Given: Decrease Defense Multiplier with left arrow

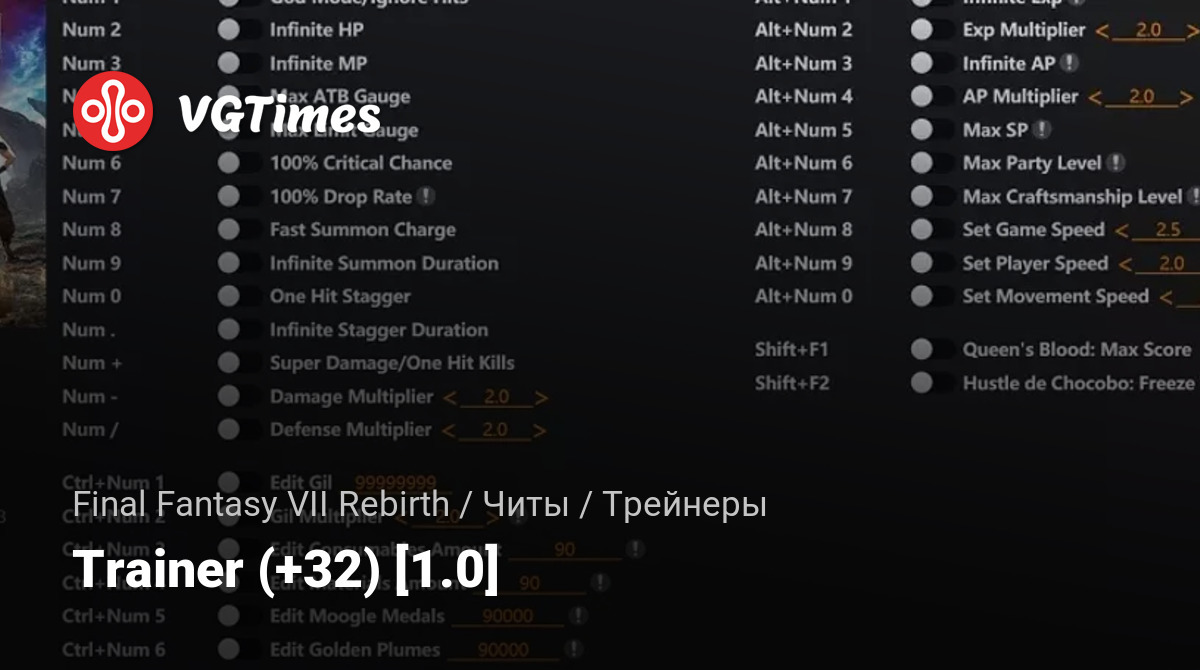Looking at the screenshot, I should (449, 431).
